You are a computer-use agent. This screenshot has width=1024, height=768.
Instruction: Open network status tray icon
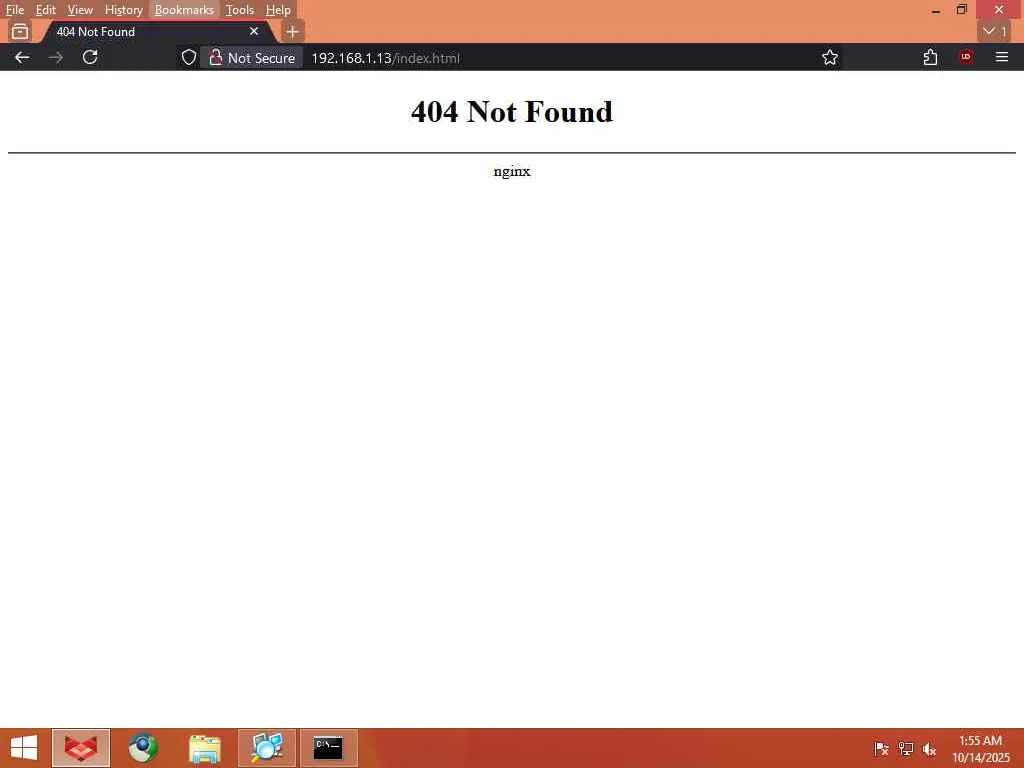pos(905,749)
